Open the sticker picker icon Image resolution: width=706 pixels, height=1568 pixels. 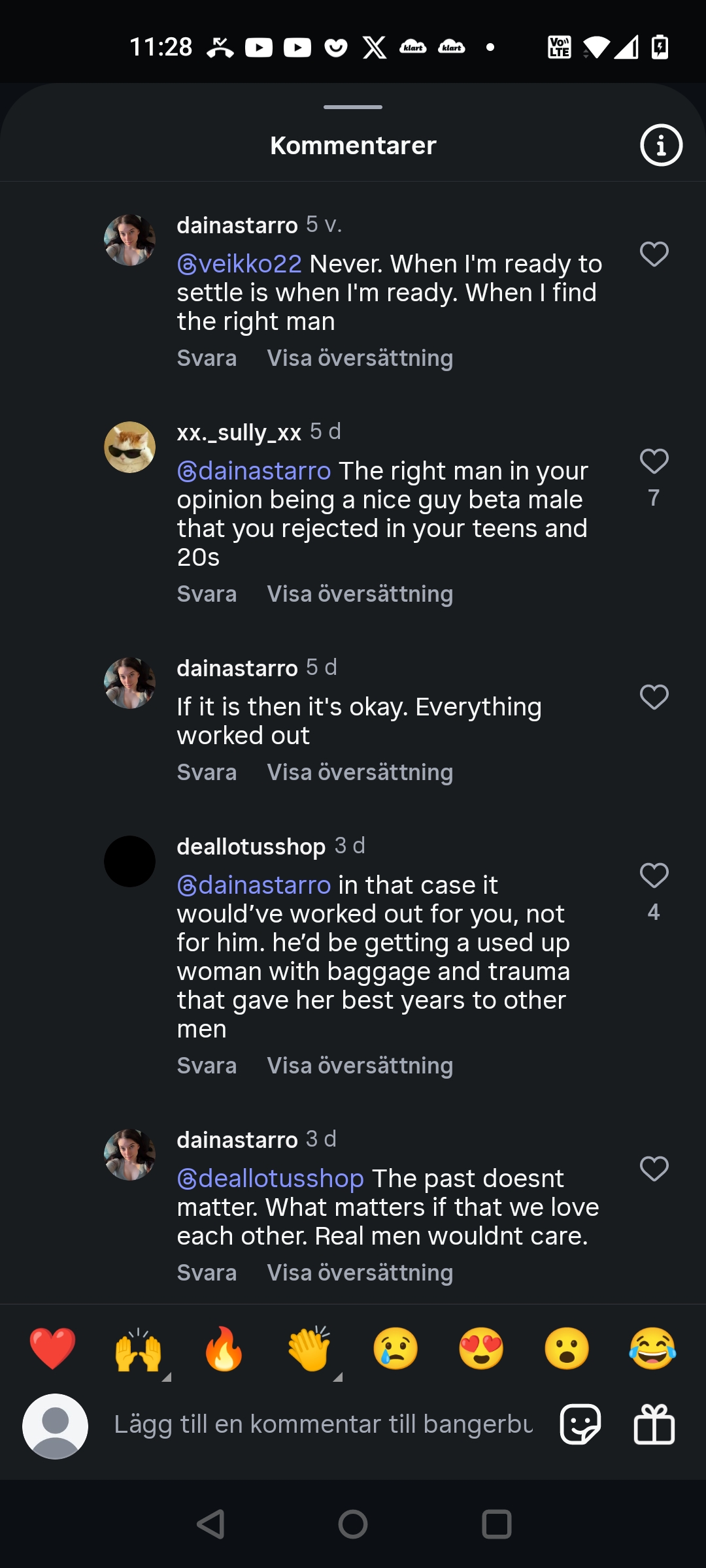580,1424
